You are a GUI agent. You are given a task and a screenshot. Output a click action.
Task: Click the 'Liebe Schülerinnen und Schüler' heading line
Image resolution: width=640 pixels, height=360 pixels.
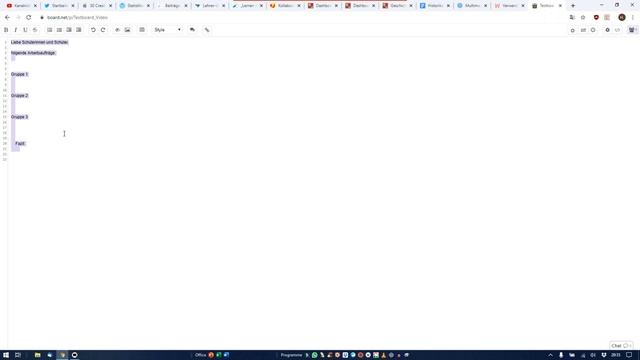click(39, 42)
